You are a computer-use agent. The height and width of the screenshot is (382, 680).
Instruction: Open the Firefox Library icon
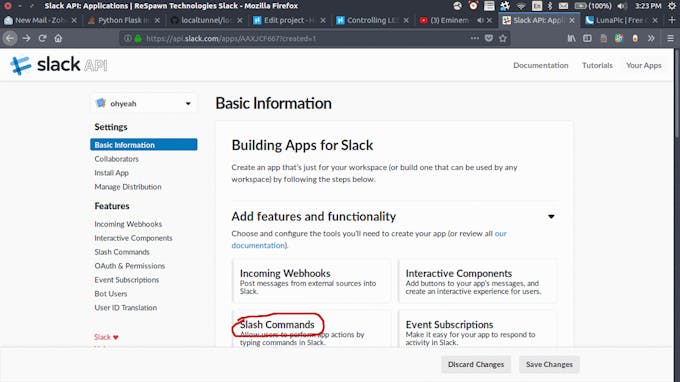click(x=572, y=38)
